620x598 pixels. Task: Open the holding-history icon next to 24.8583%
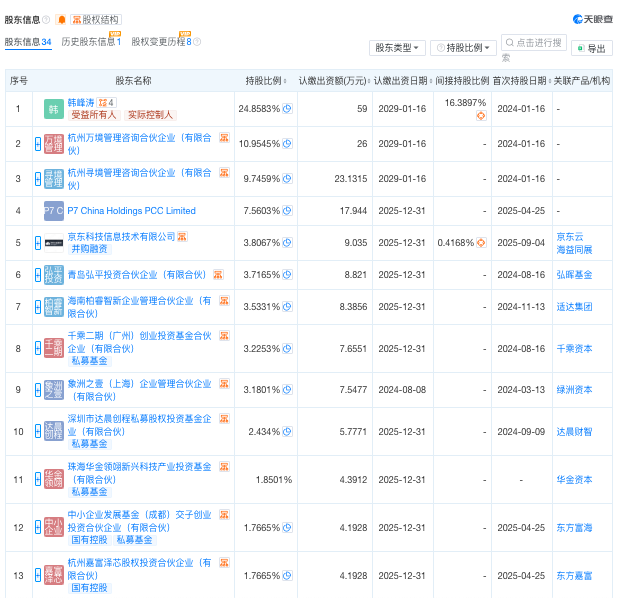[x=288, y=107]
